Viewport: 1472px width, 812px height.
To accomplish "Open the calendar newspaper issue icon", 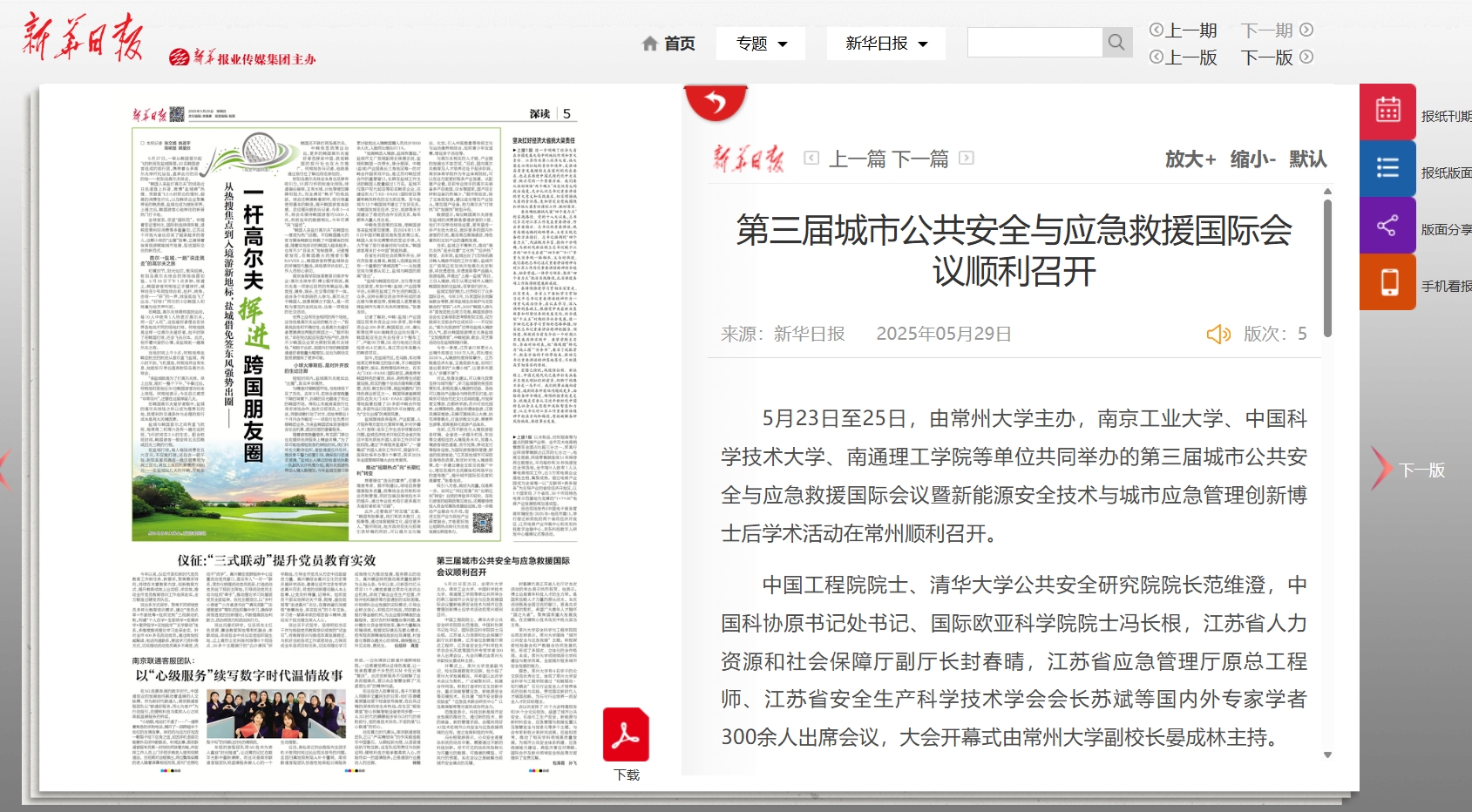I will click(1387, 111).
